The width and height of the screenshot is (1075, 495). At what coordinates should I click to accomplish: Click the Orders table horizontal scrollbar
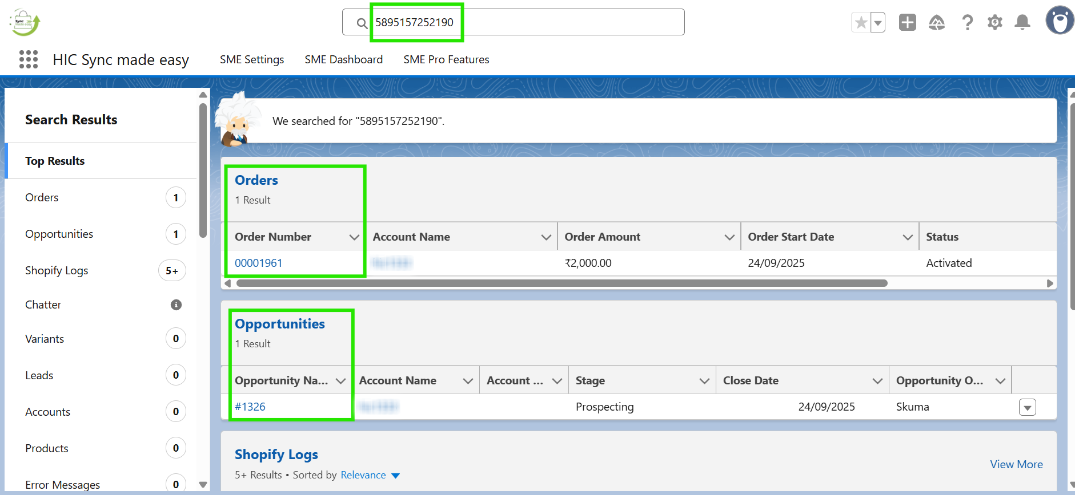point(561,282)
